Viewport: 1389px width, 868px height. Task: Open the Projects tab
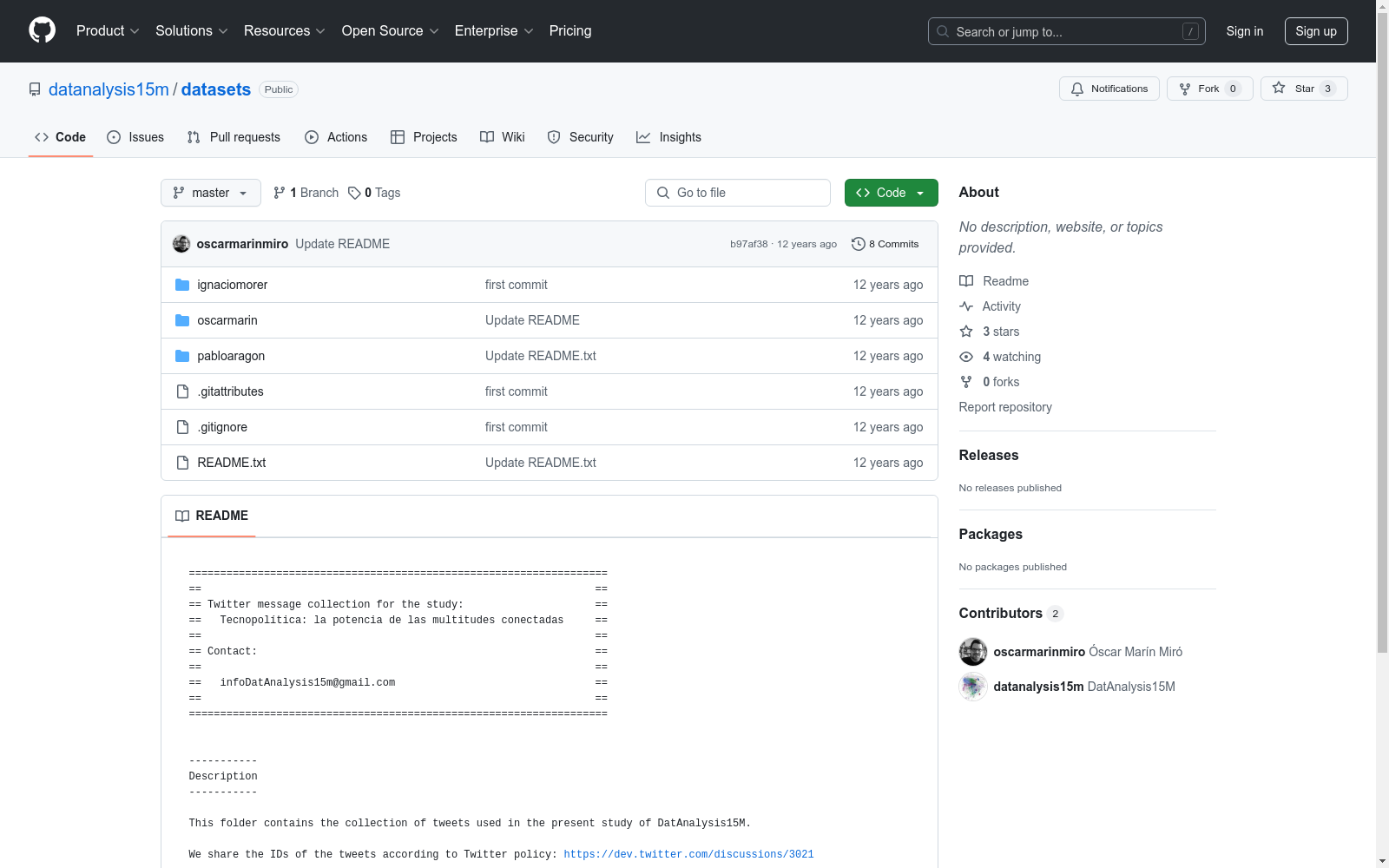(424, 137)
